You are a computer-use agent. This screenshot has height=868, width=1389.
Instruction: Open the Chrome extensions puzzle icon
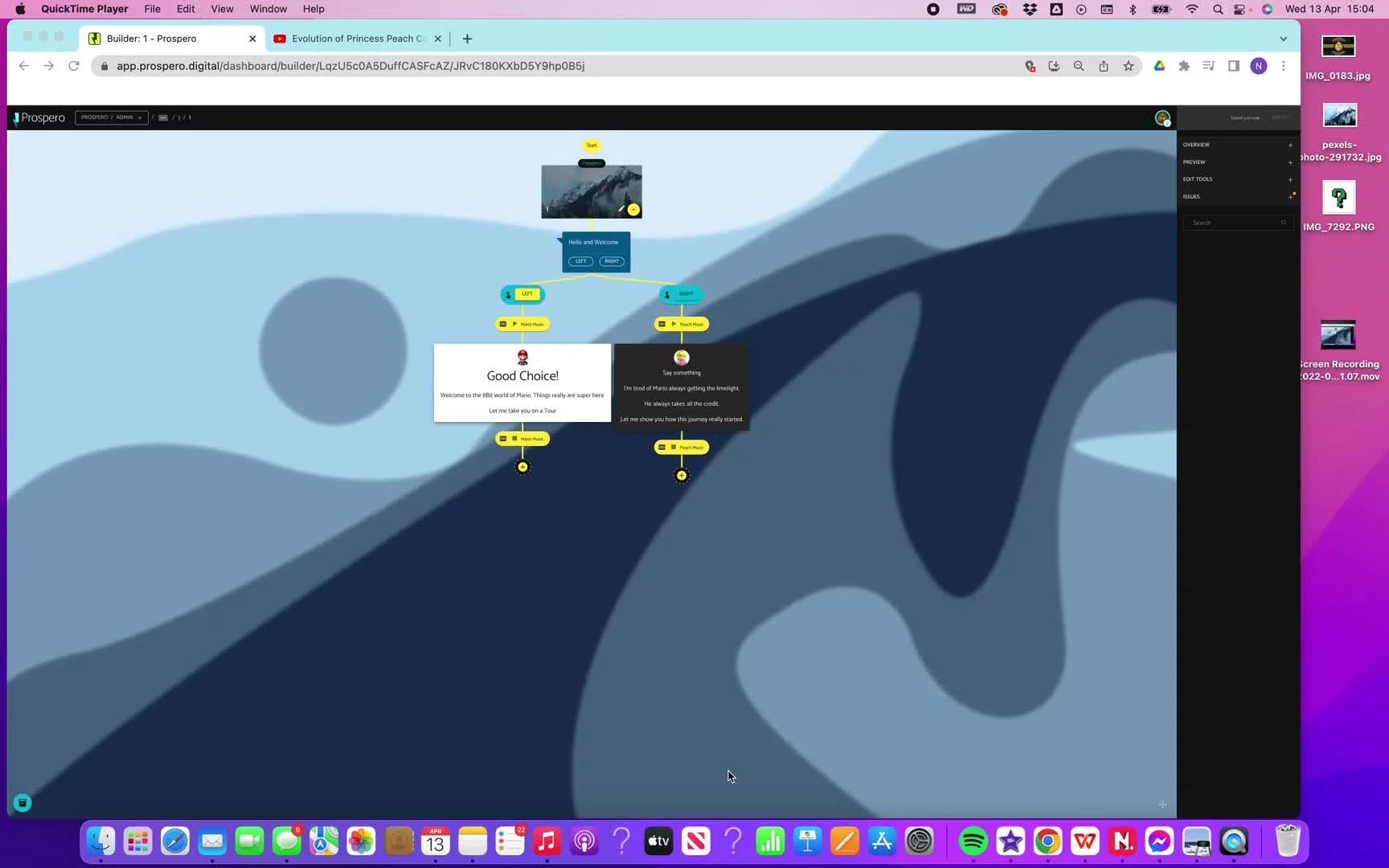coord(1184,66)
